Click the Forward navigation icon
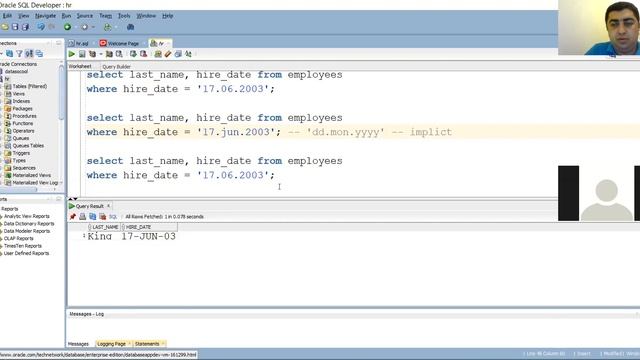The height and width of the screenshot is (360, 640). 84,27
